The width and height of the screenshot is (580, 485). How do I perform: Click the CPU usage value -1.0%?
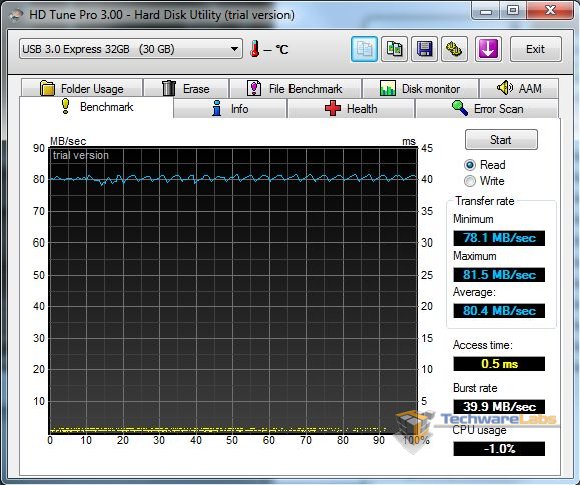pyautogui.click(x=499, y=449)
